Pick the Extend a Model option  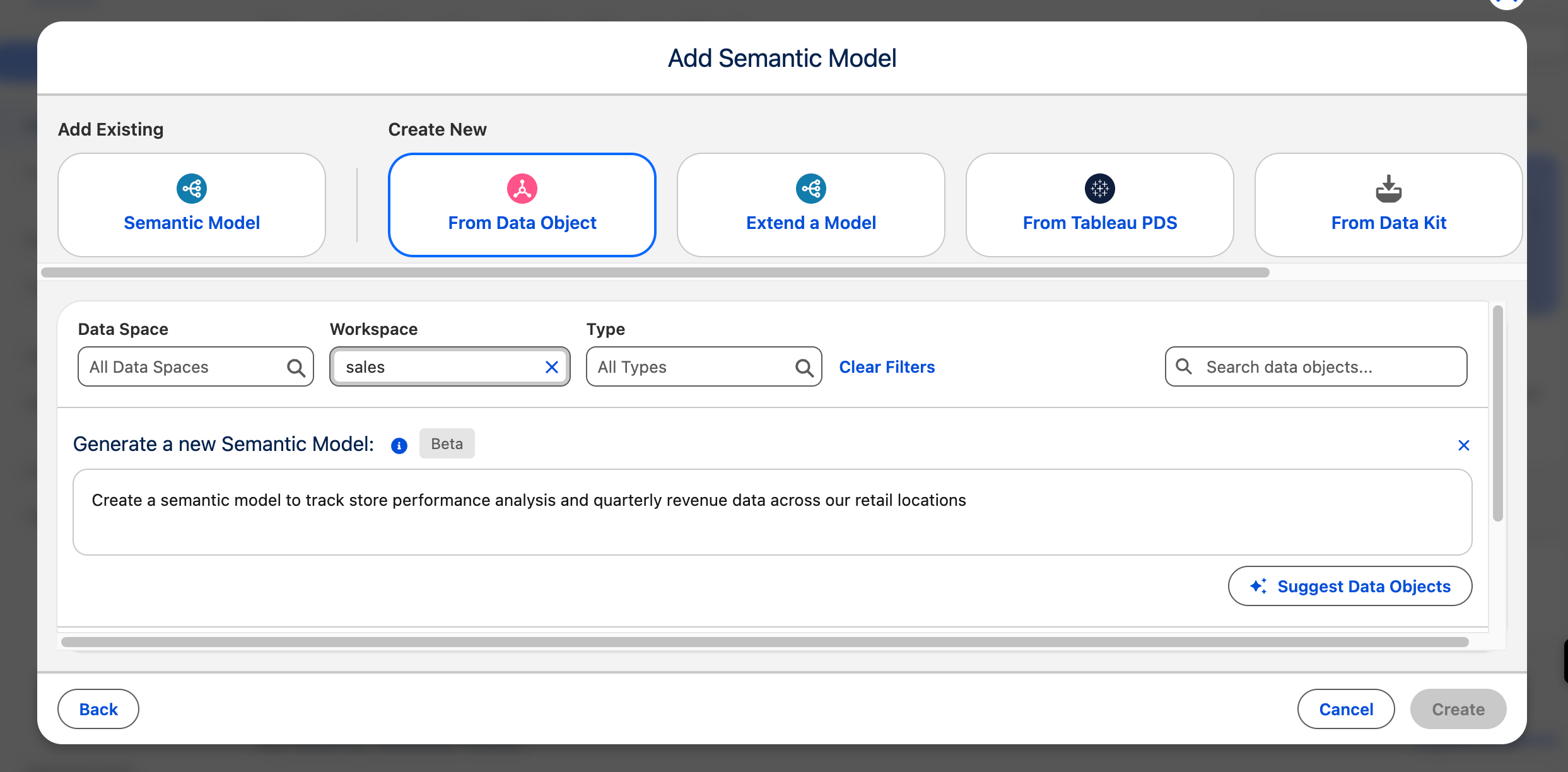(811, 205)
